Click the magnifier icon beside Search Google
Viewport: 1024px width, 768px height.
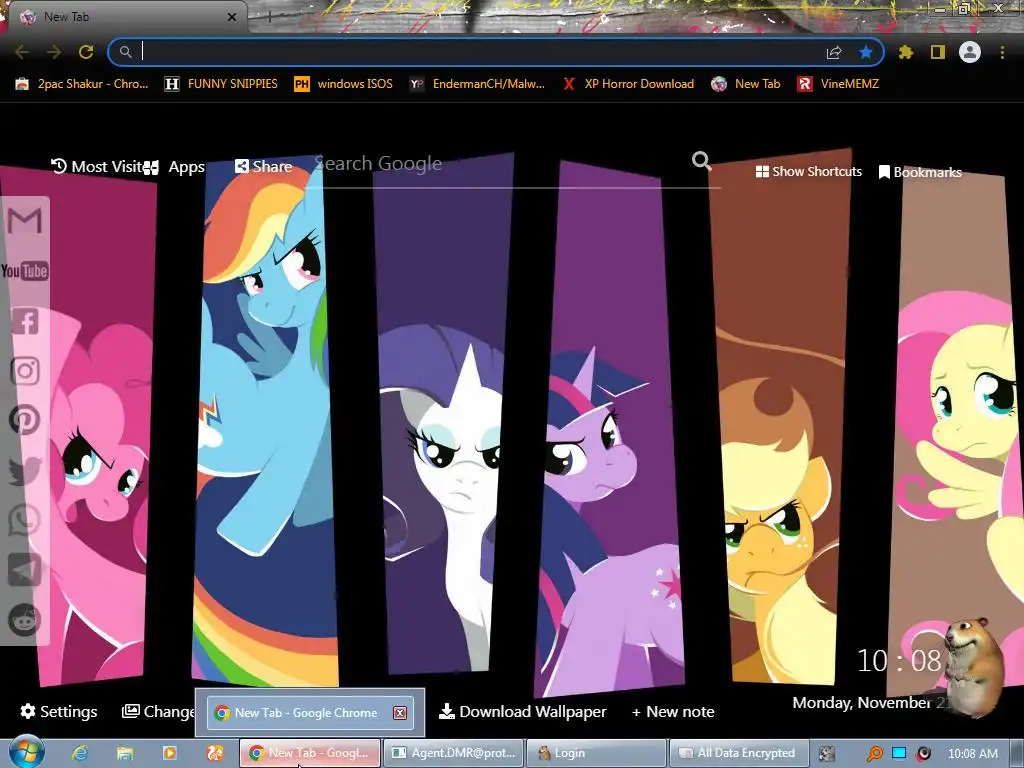pos(701,161)
